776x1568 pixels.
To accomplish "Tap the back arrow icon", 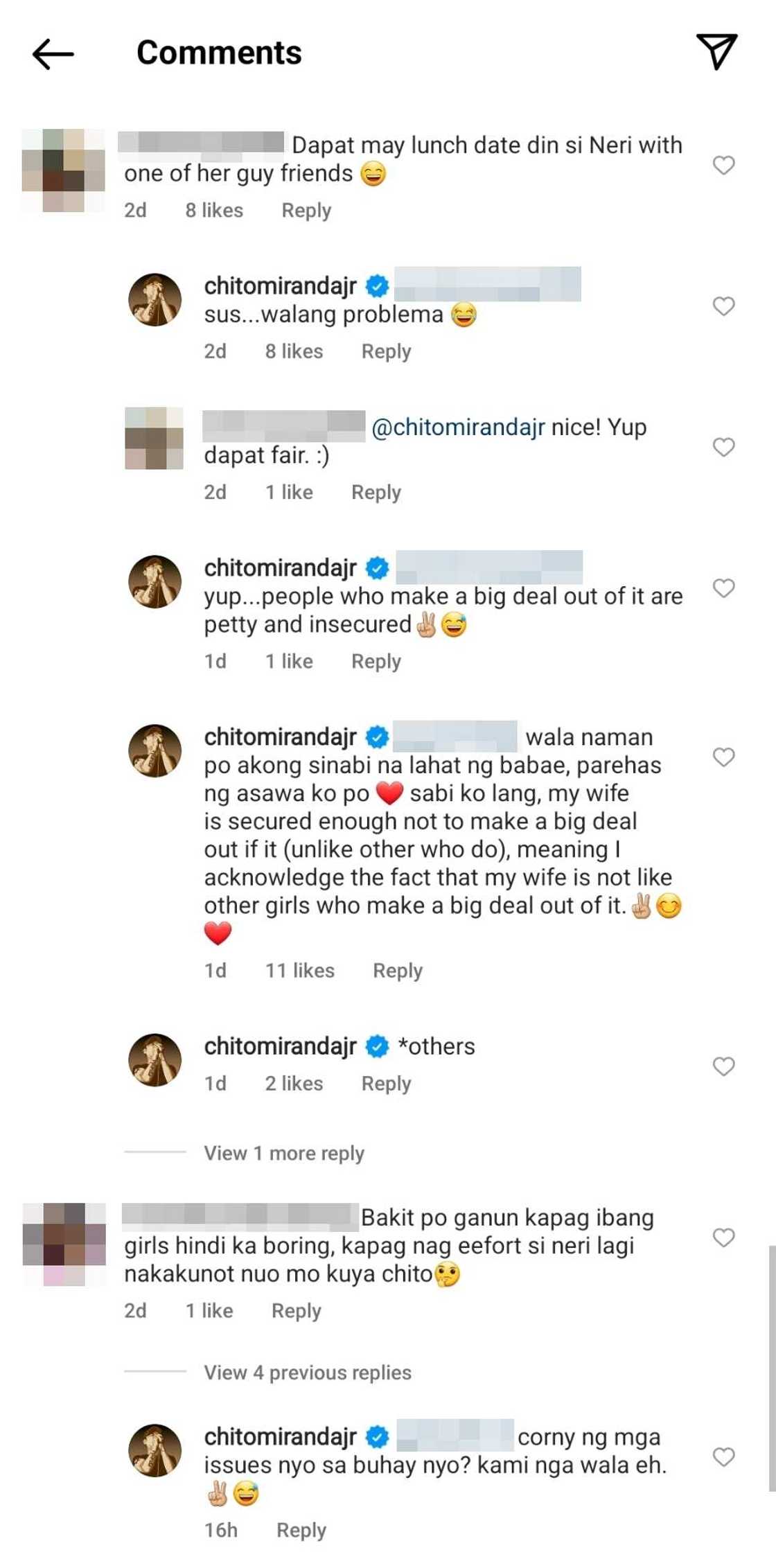I will (x=53, y=53).
